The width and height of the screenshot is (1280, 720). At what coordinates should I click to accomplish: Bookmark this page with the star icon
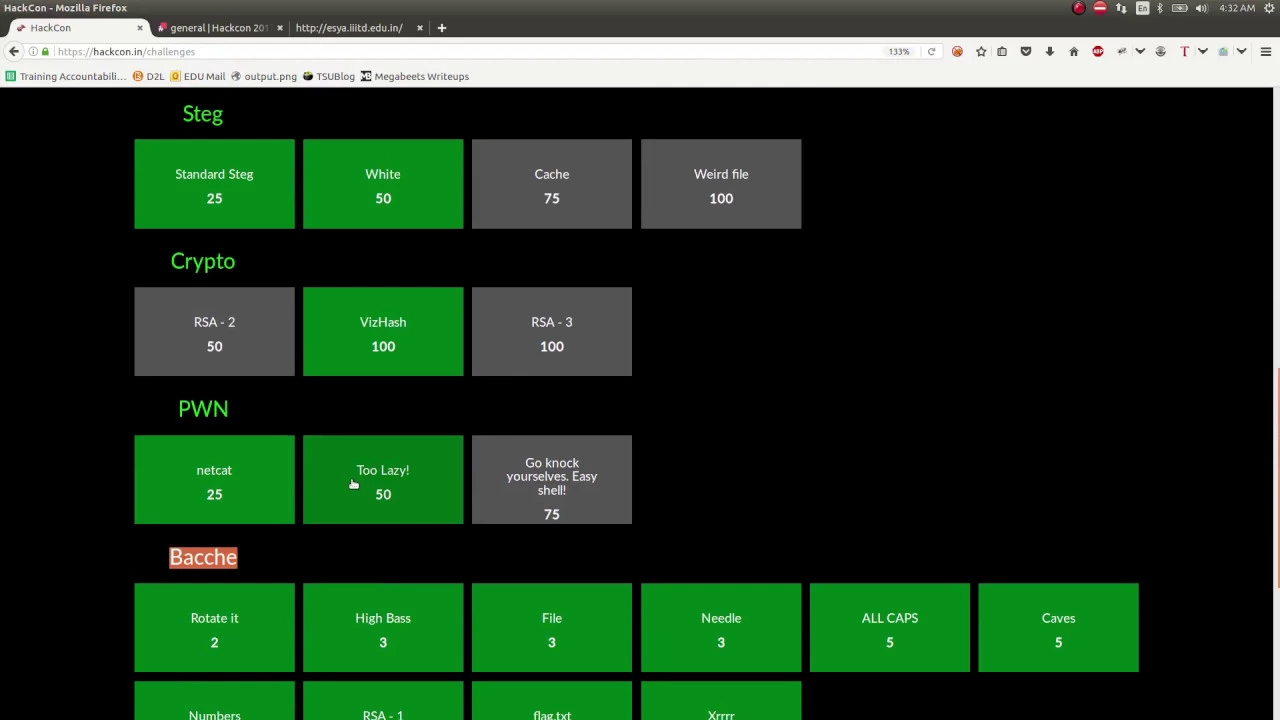point(981,52)
